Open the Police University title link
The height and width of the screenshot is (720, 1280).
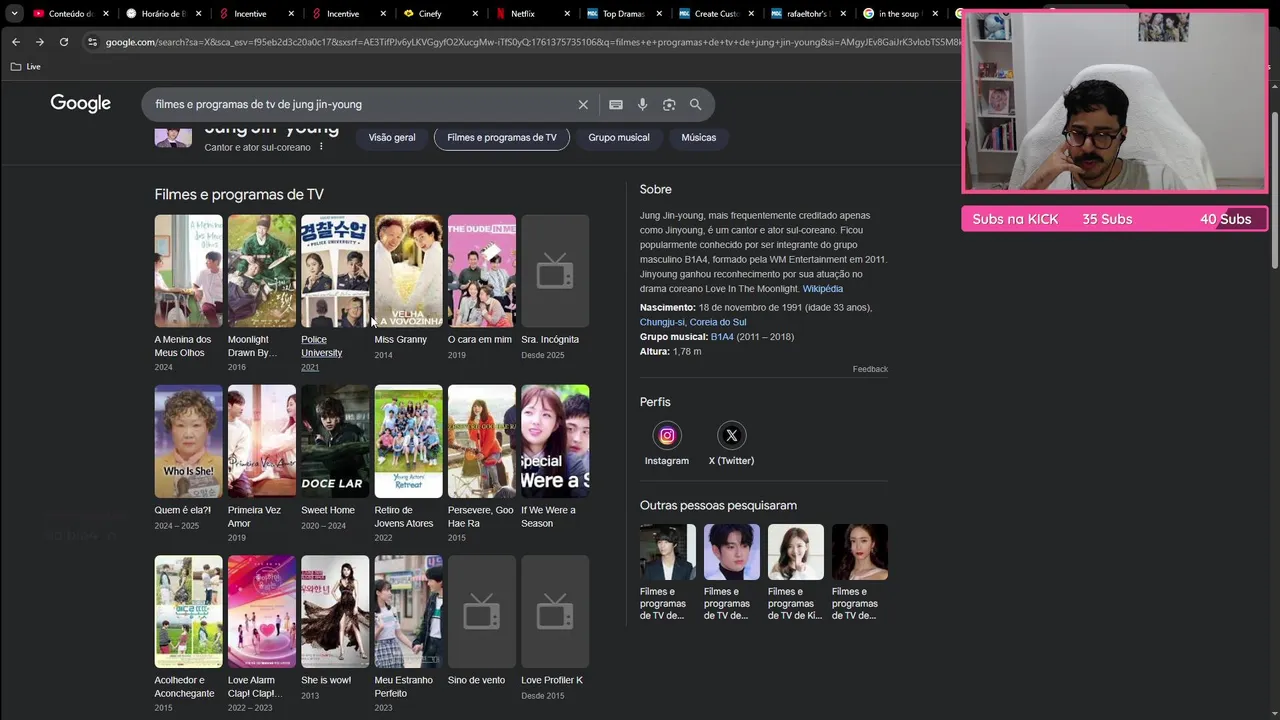[x=322, y=346]
